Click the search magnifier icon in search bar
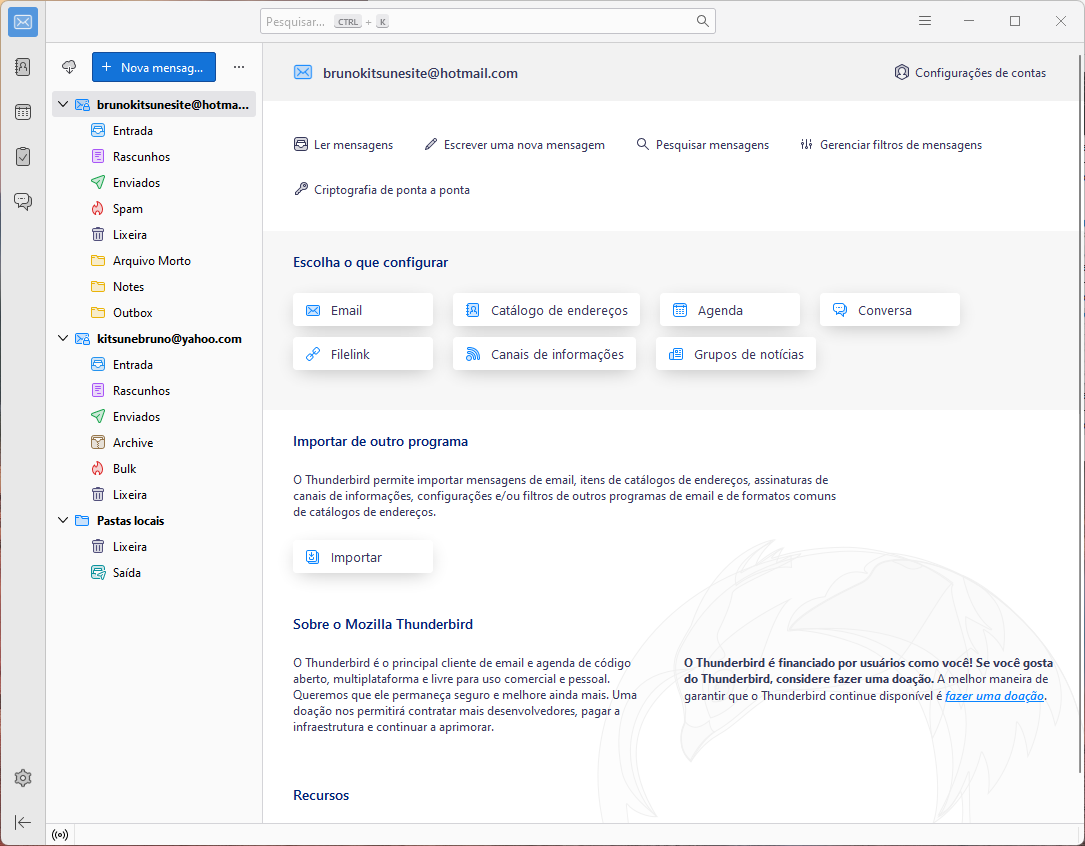 pos(702,21)
